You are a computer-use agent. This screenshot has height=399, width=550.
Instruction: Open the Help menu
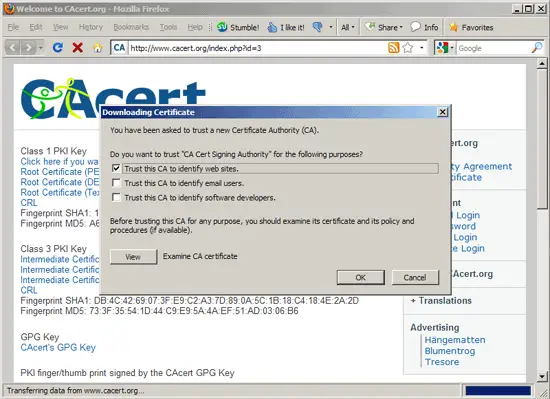click(195, 27)
